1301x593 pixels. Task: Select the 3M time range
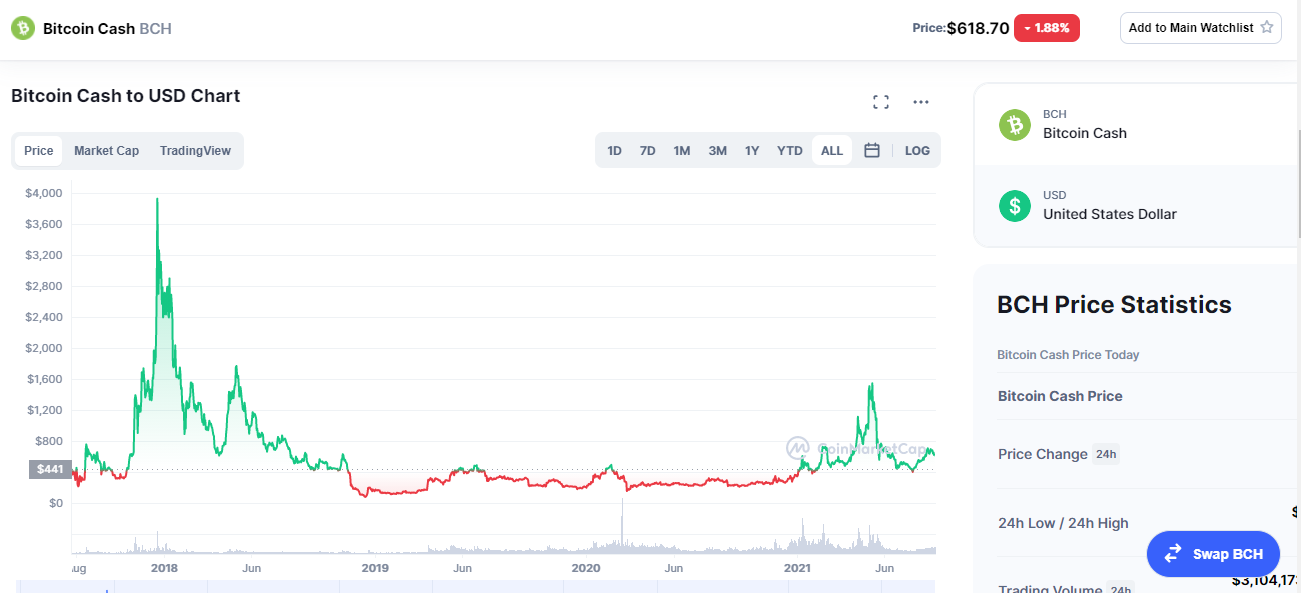(717, 151)
